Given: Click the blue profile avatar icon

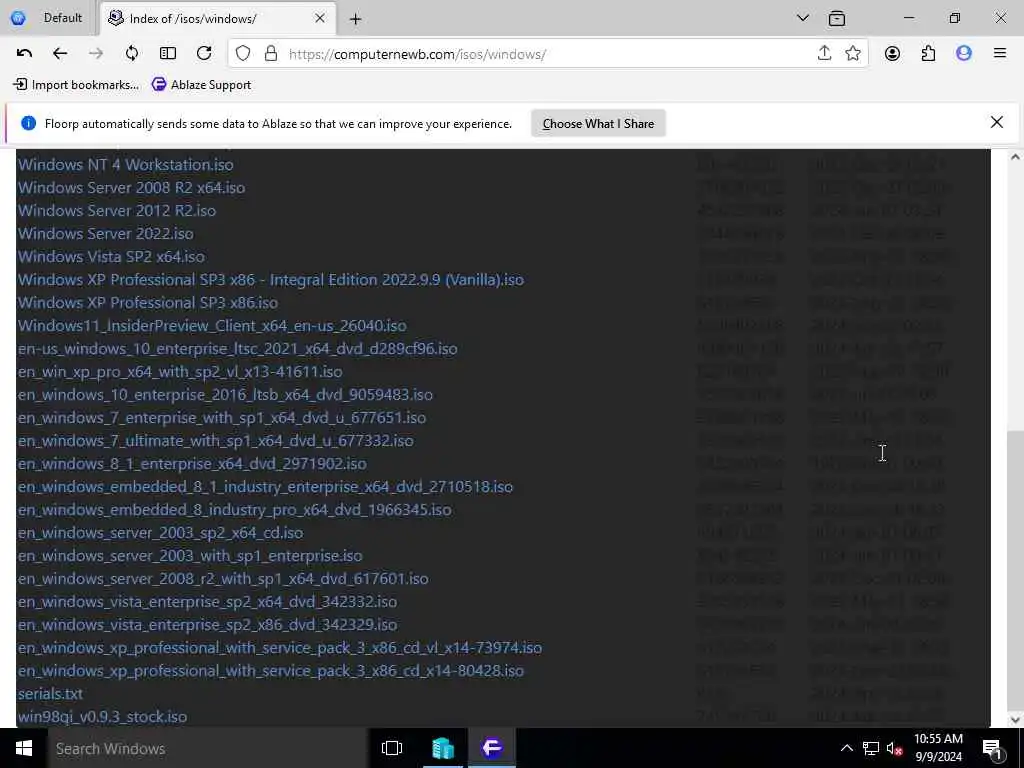Looking at the screenshot, I should pos(964,54).
